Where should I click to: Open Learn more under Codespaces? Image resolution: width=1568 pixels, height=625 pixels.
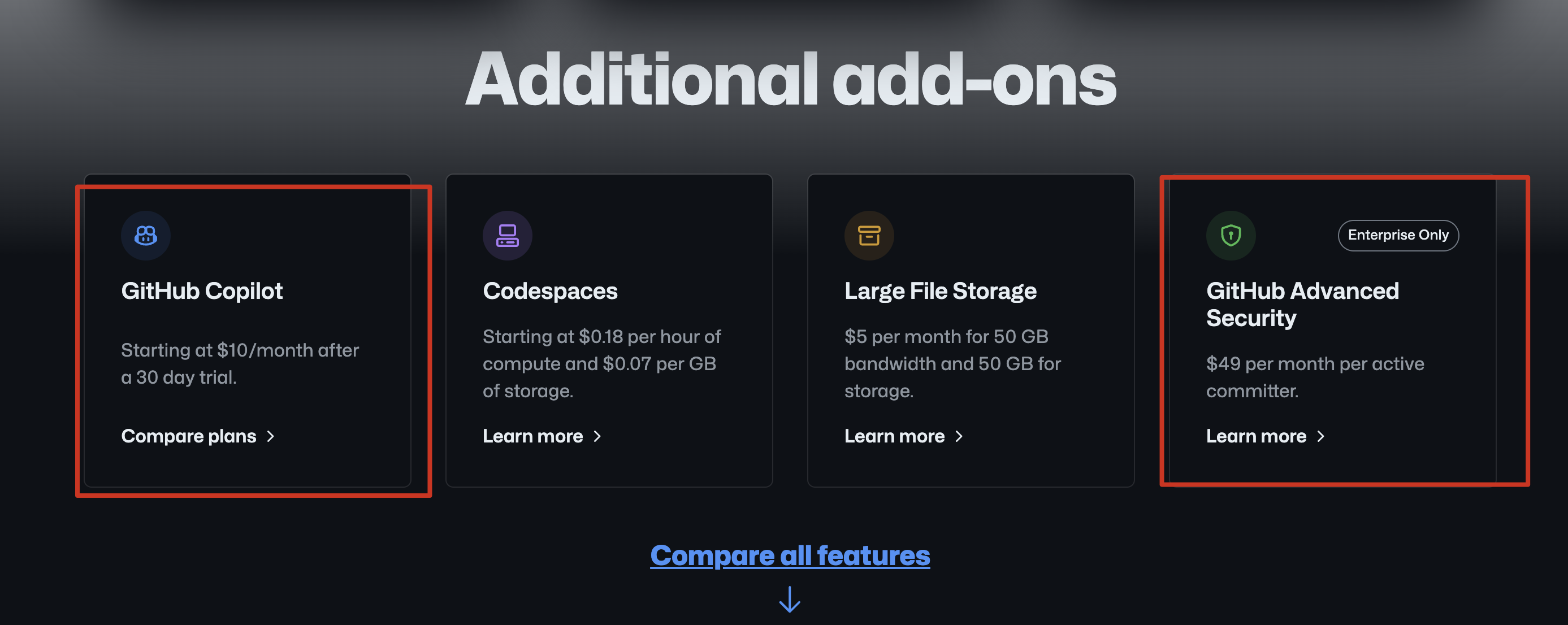tap(532, 436)
